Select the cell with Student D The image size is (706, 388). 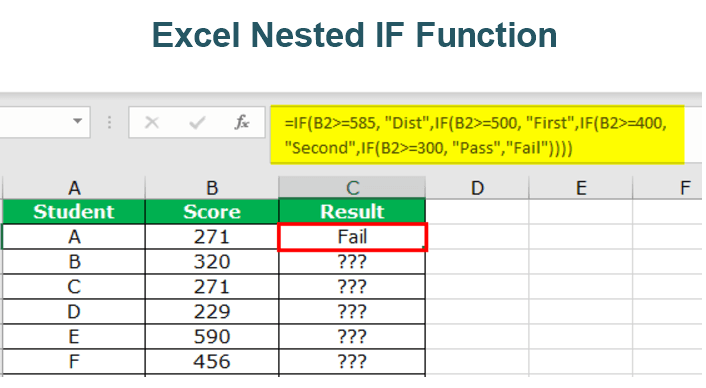click(x=74, y=311)
